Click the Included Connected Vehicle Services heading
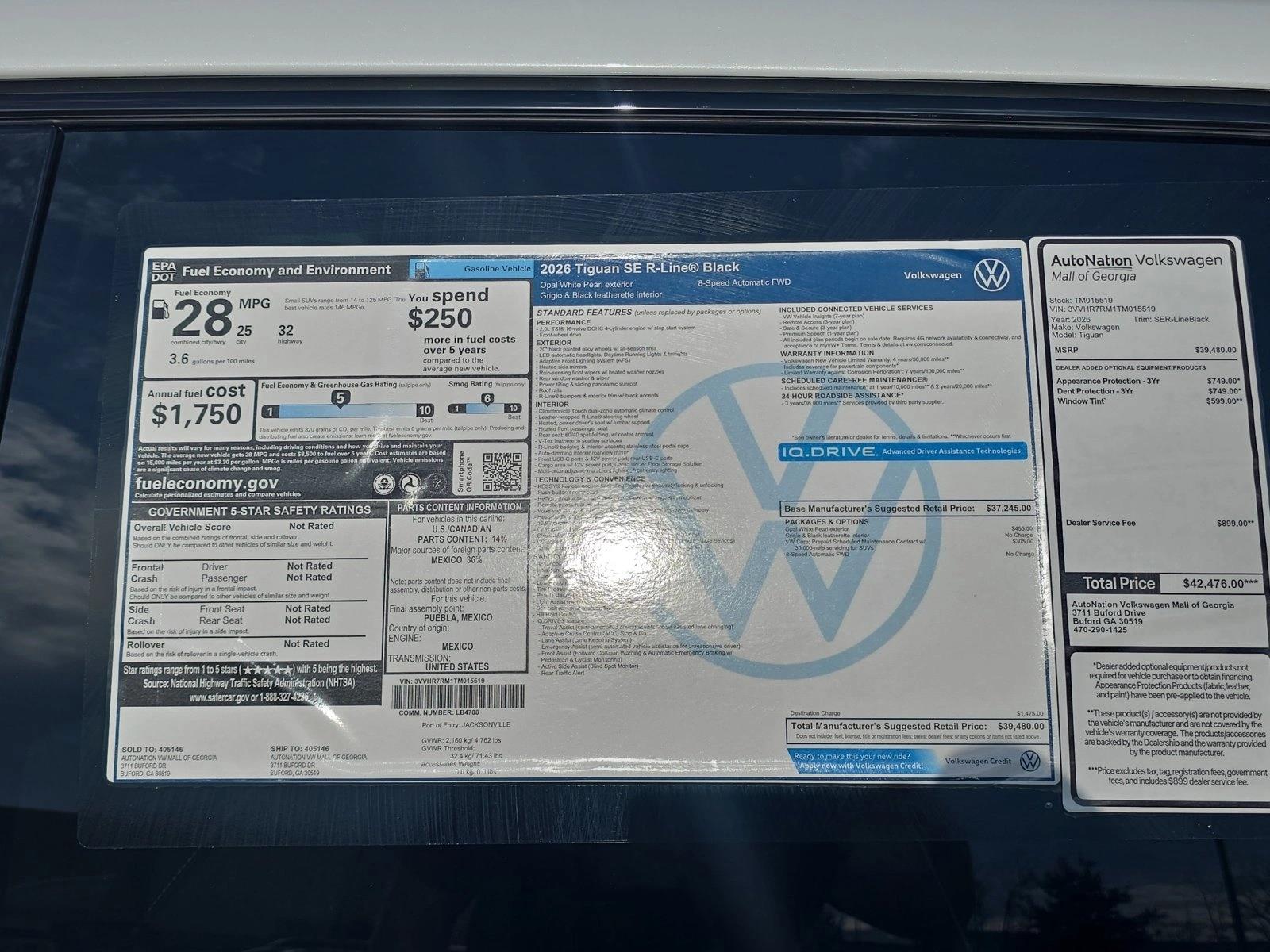Screen dimensions: 1270x952 856,308
